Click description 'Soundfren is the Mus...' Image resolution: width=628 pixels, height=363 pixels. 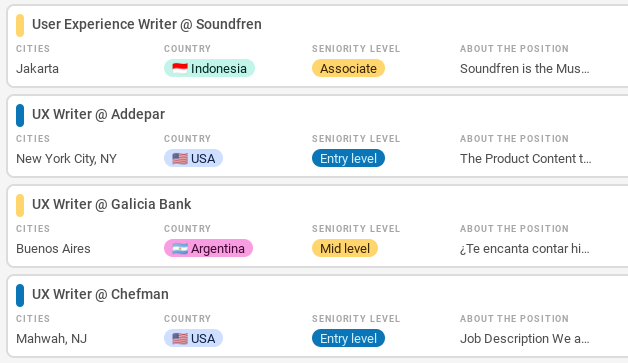pyautogui.click(x=525, y=69)
